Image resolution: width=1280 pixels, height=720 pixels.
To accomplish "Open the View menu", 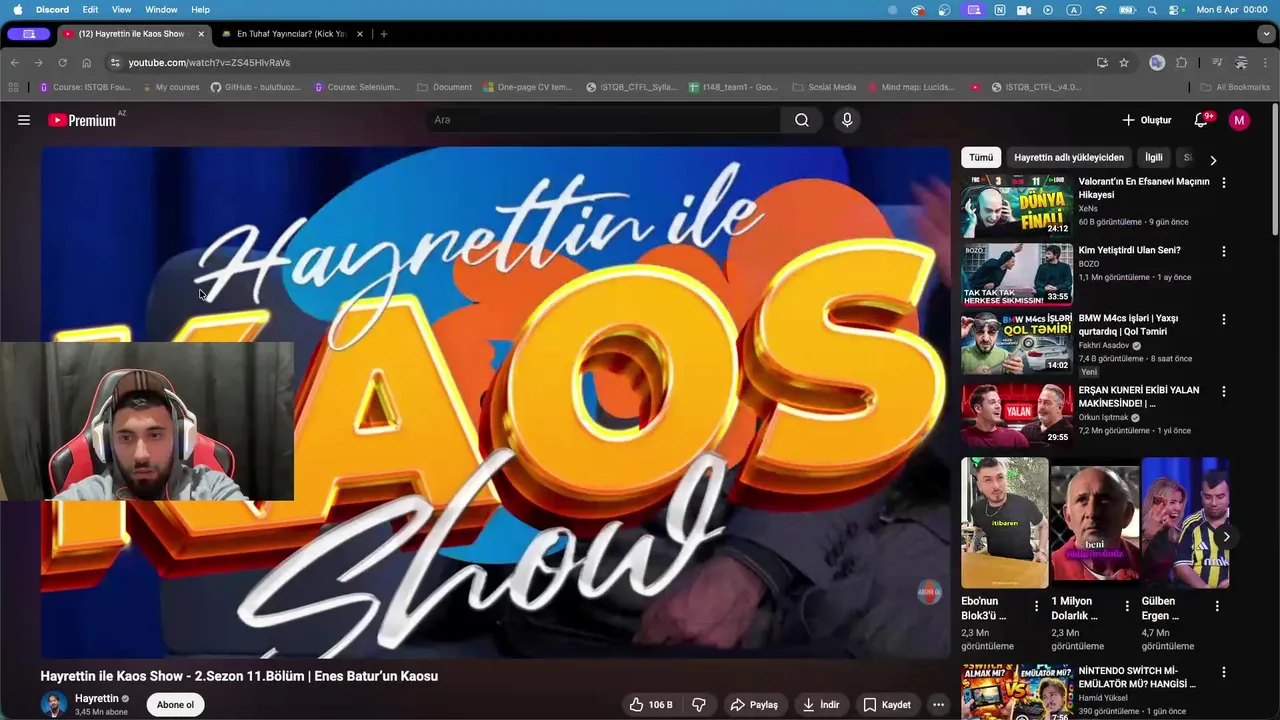I will coord(121,10).
